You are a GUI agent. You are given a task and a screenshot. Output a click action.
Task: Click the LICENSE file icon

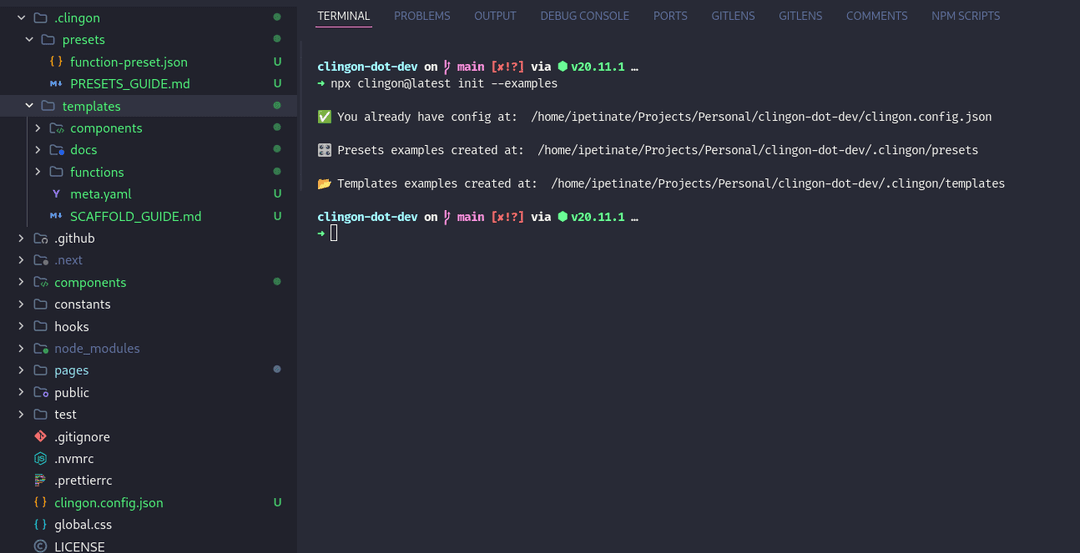coord(40,547)
